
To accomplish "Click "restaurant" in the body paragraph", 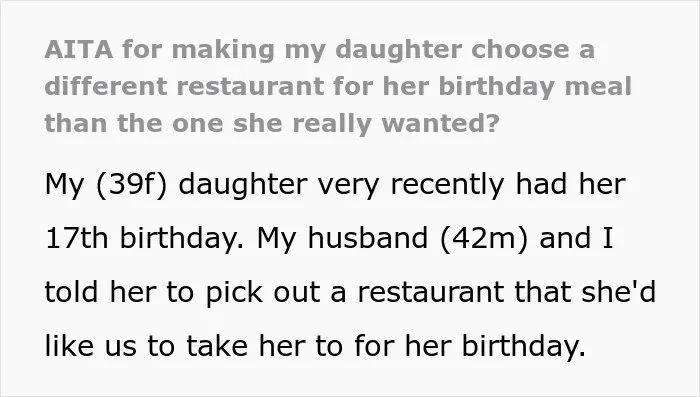I will tap(430, 293).
